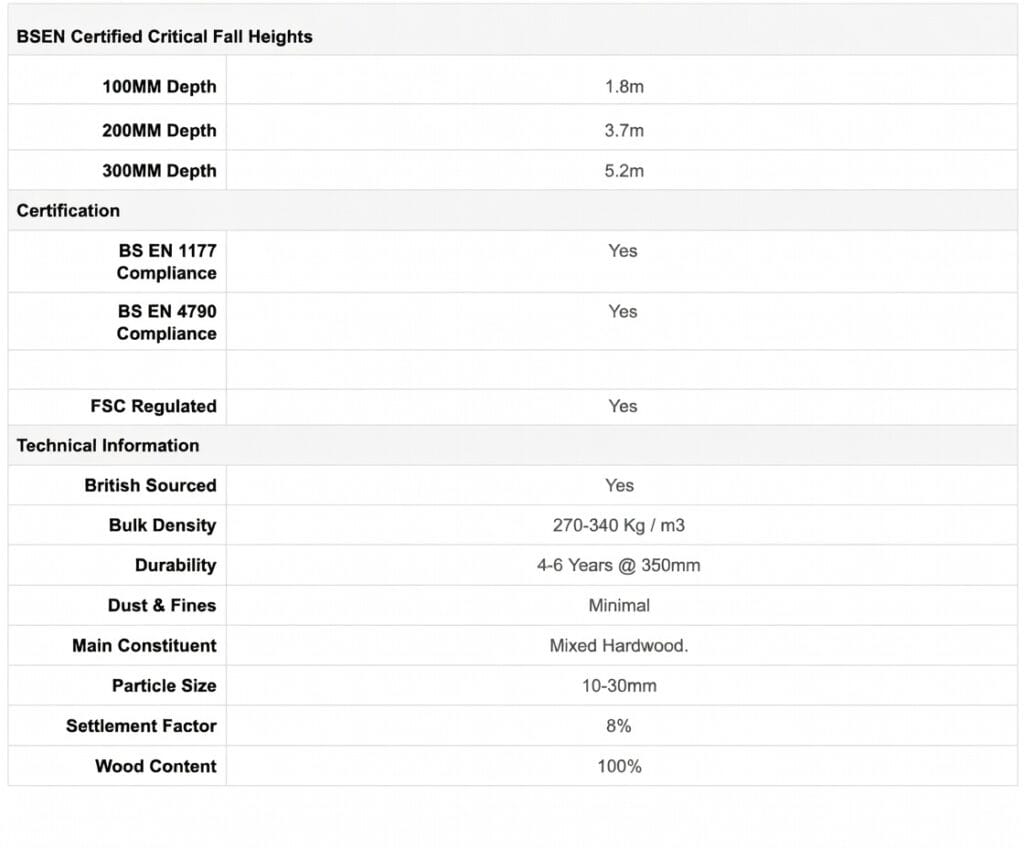Viewport: 1024px width, 848px height.
Task: Click the Mixed Hardwood constituent value
Action: 619,646
